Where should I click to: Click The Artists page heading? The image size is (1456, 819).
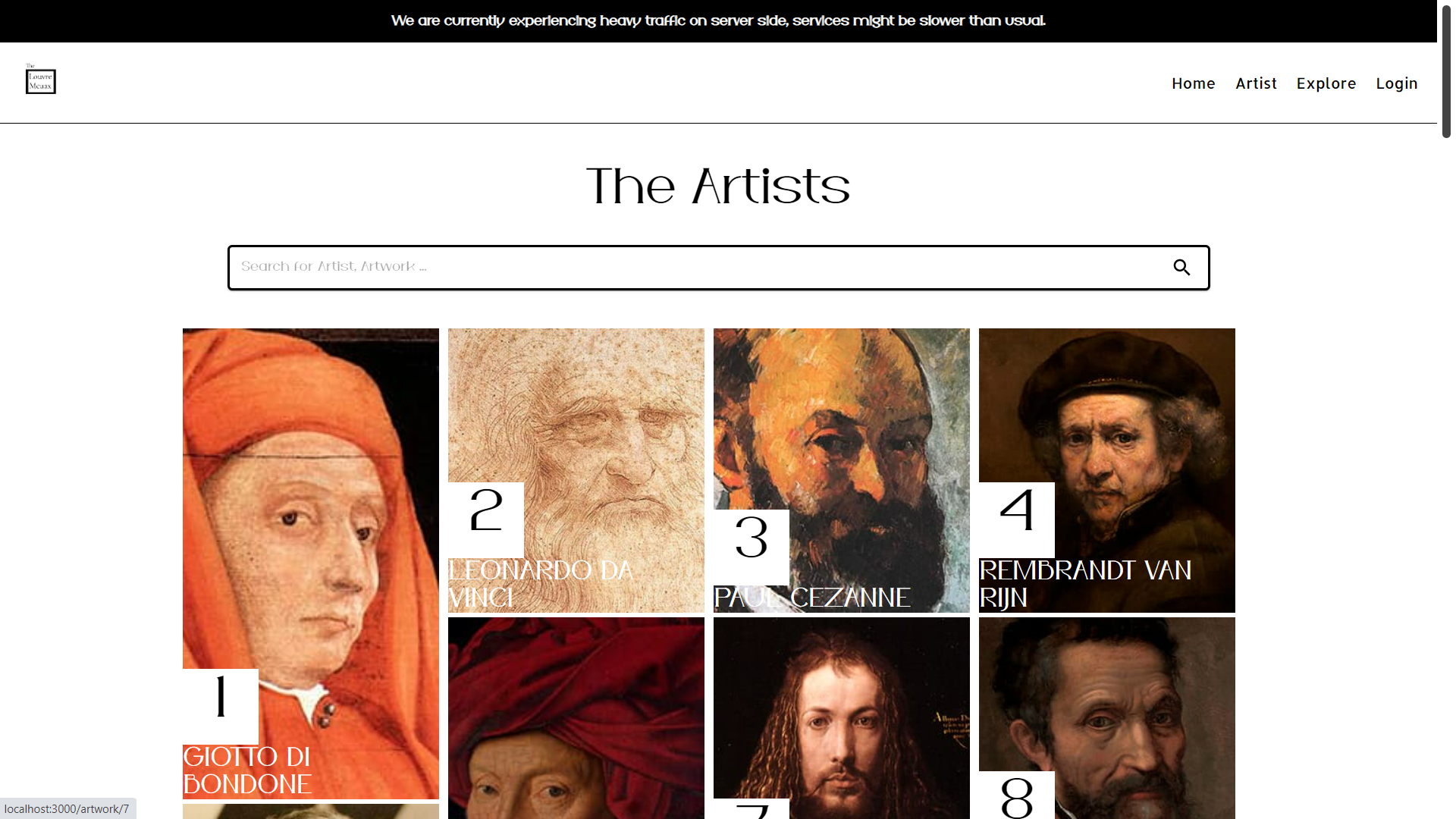pyautogui.click(x=718, y=187)
